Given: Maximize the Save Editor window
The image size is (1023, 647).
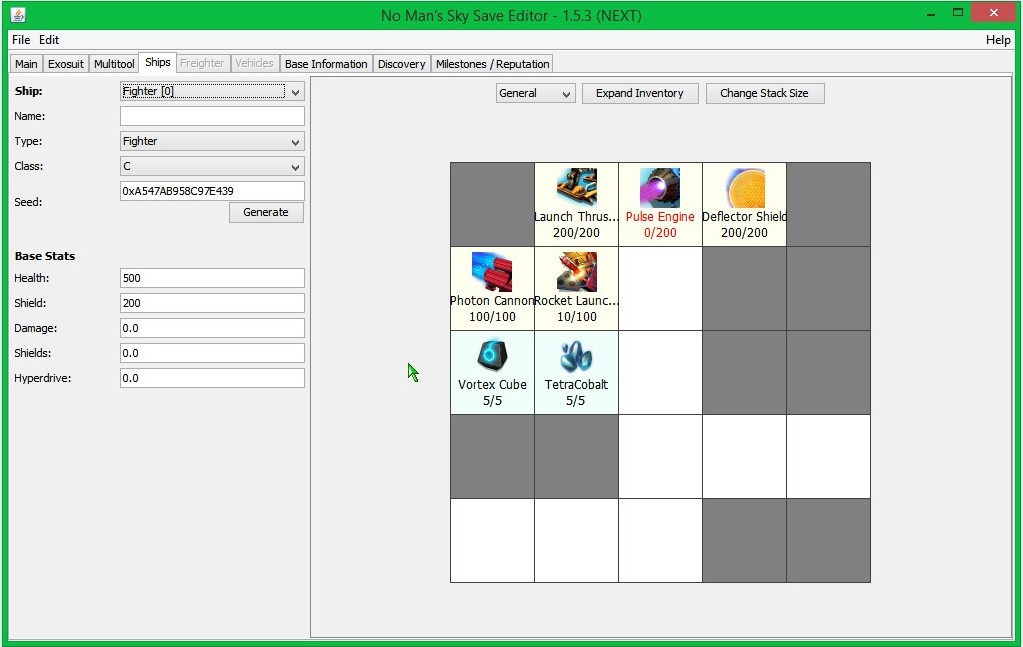Looking at the screenshot, I should coord(958,13).
